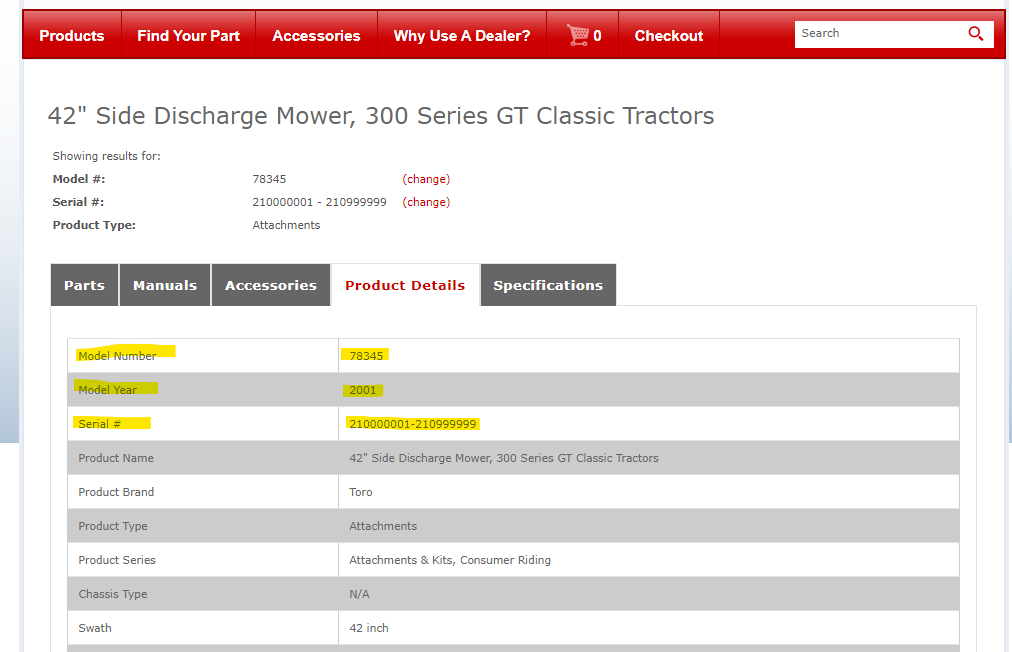Switch to the Parts tab
This screenshot has width=1012, height=652.
[x=84, y=285]
